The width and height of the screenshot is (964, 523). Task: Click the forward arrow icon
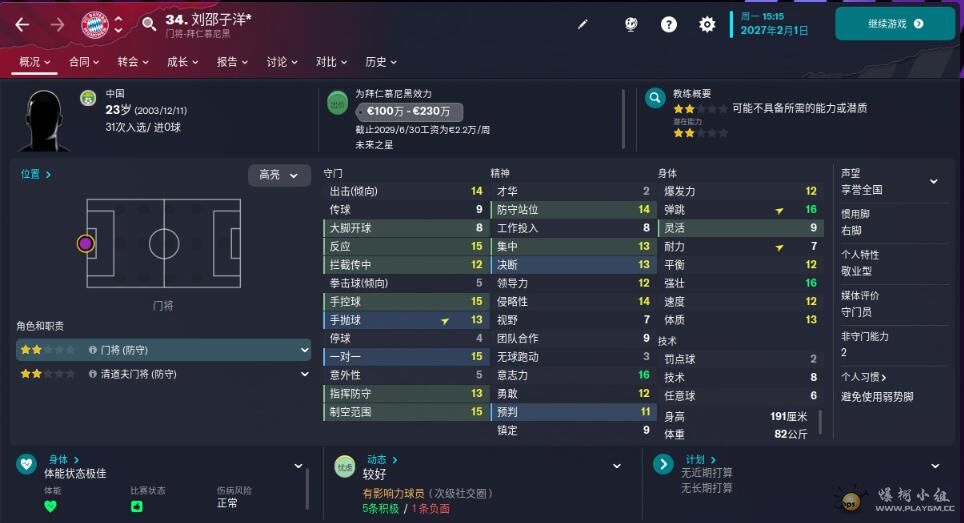pyautogui.click(x=57, y=25)
